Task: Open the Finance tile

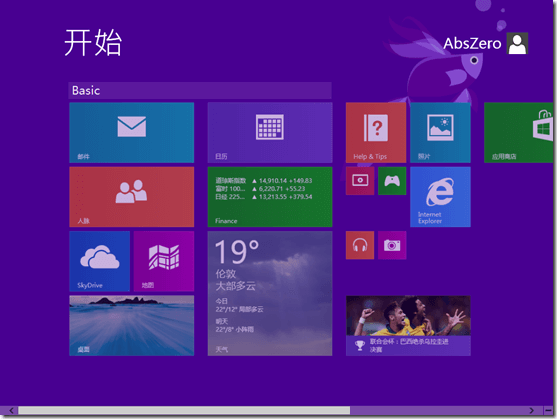Action: tap(270, 197)
